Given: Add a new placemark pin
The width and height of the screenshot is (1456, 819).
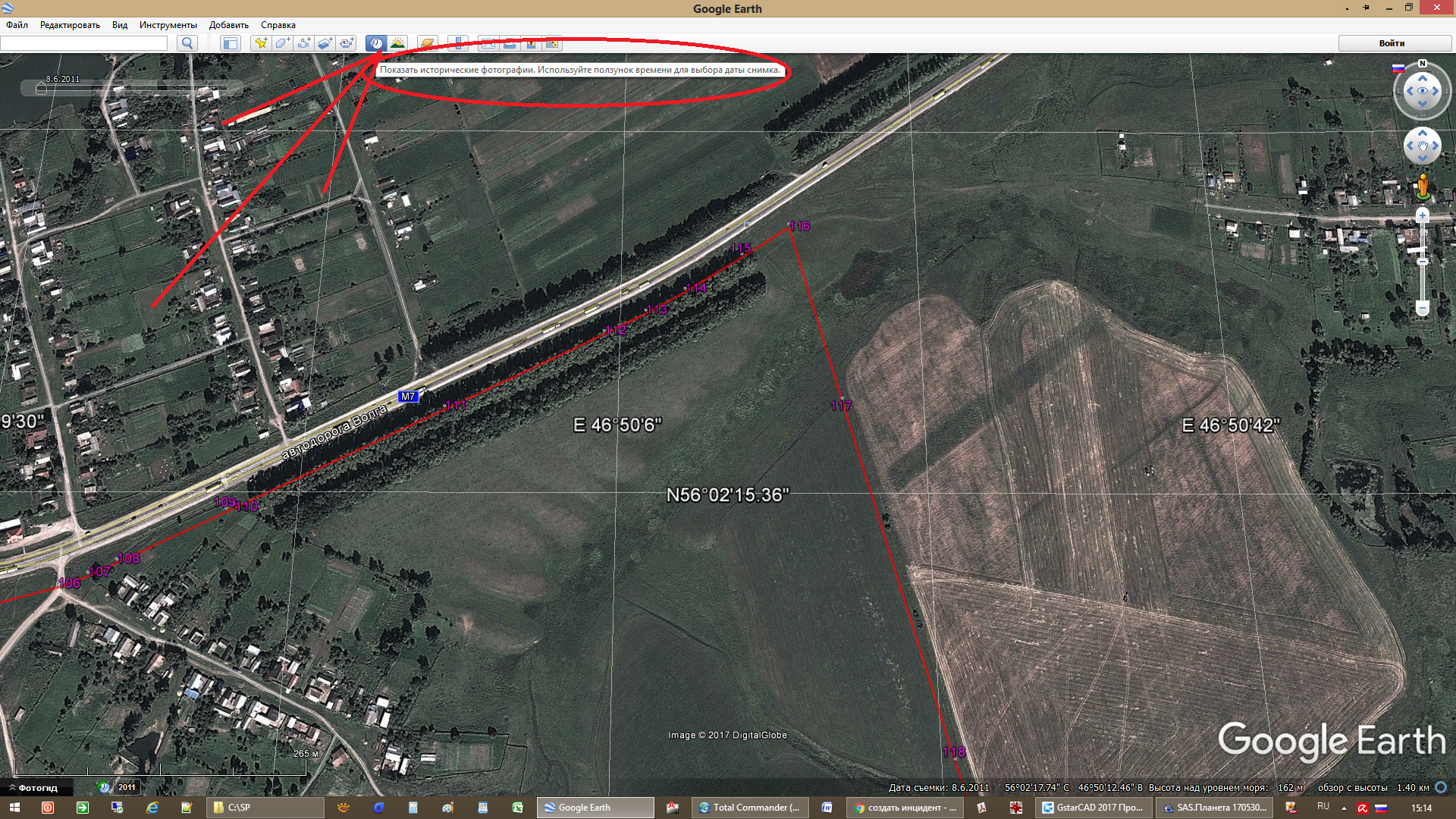Looking at the screenshot, I should (x=260, y=43).
